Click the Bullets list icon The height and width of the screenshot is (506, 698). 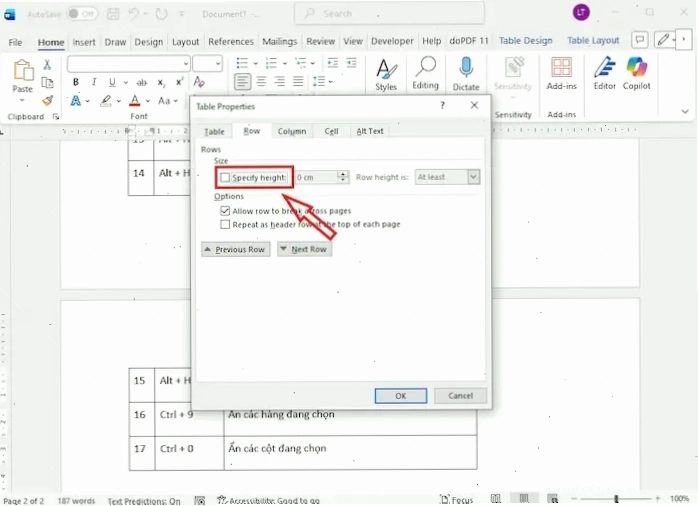[242, 63]
